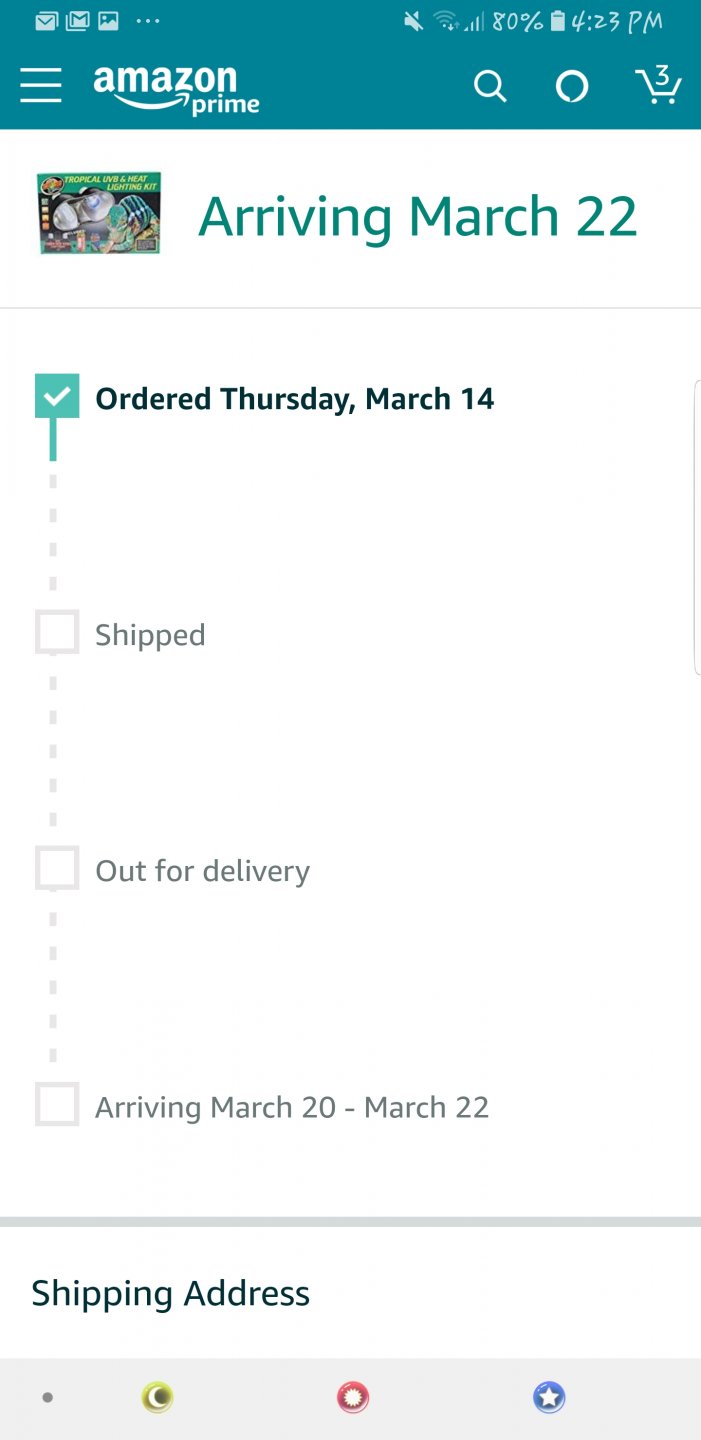
Task: Open the mail notification icon in status bar
Action: [46, 21]
